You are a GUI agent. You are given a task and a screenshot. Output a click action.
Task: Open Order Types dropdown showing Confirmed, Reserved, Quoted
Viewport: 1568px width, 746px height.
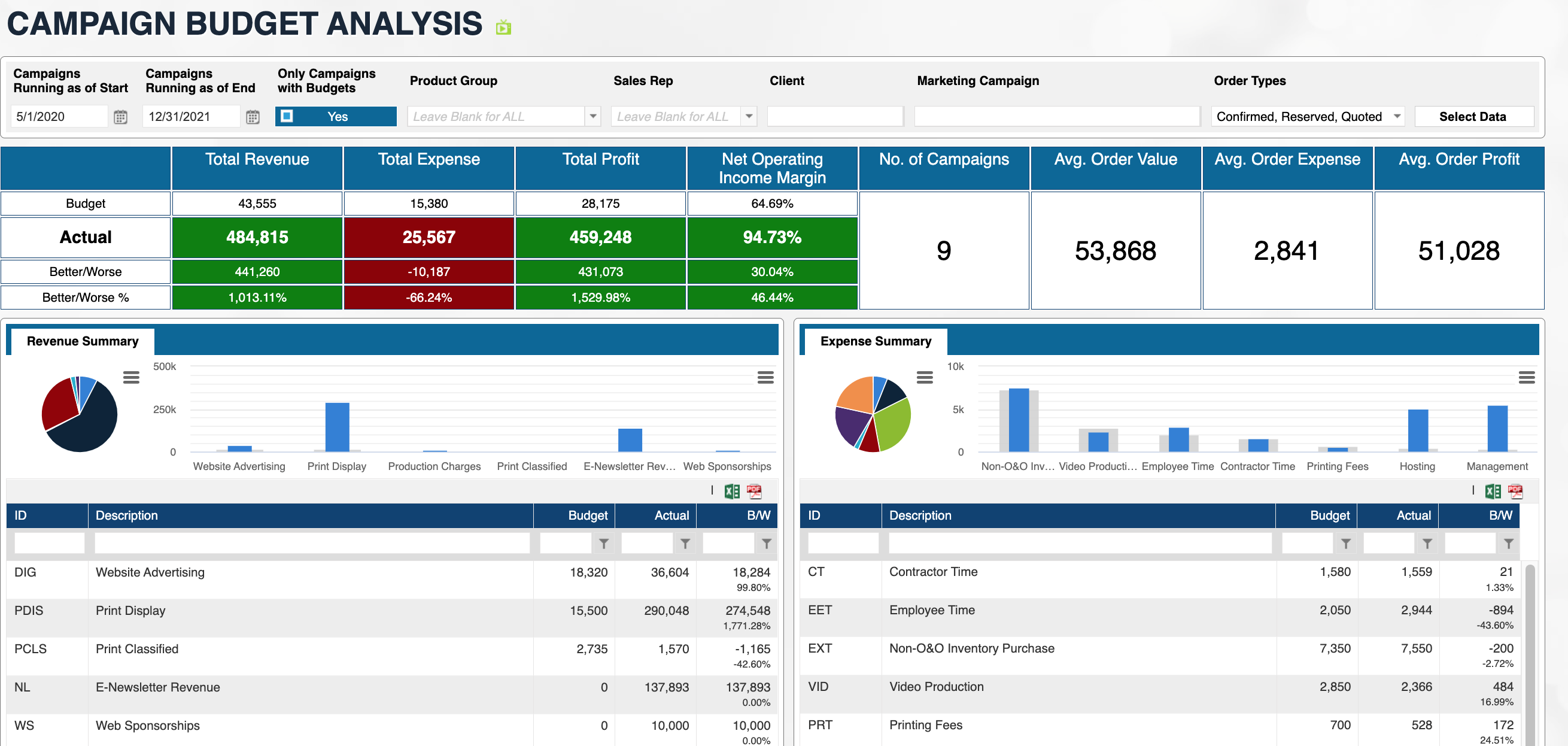tap(1397, 116)
